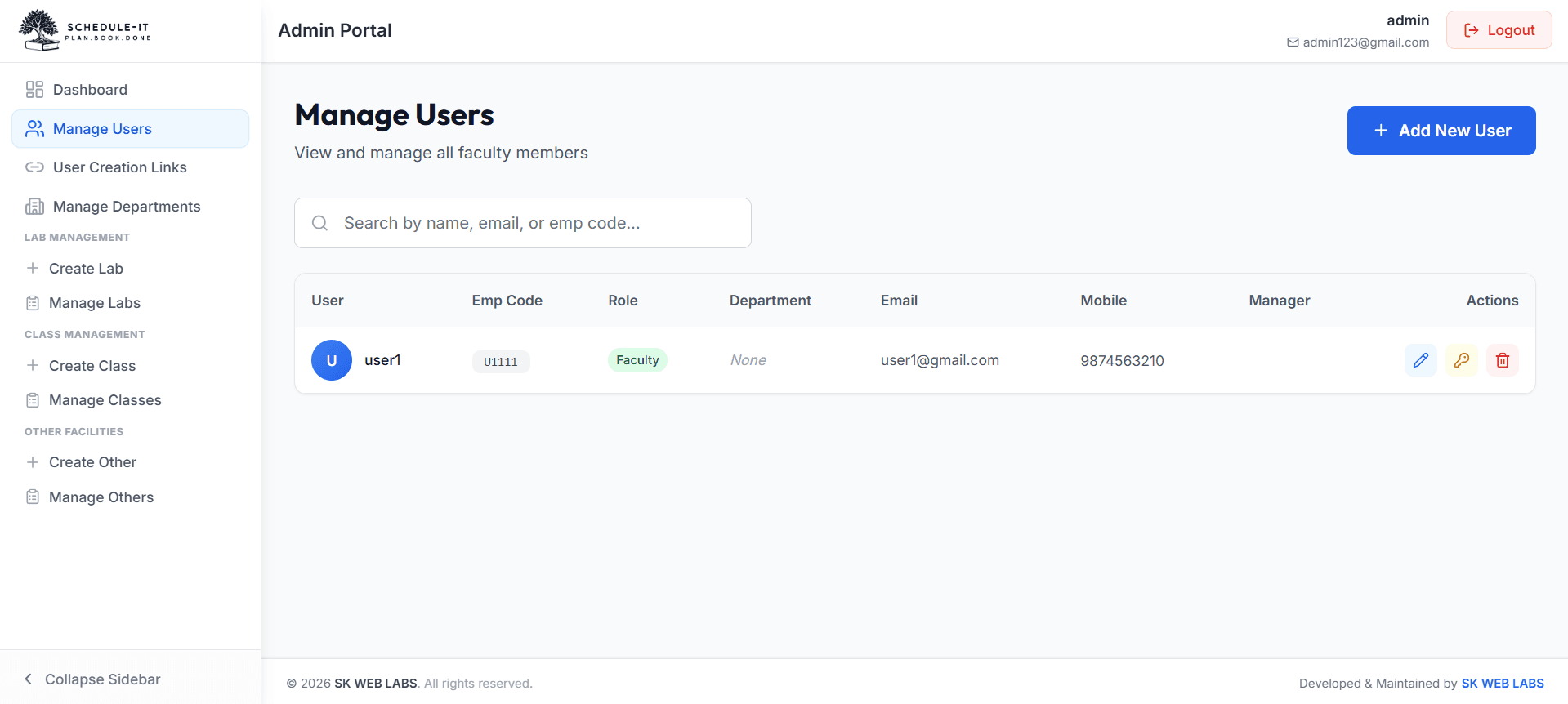1568x704 pixels.
Task: Click the Add New User button
Action: [x=1441, y=131]
